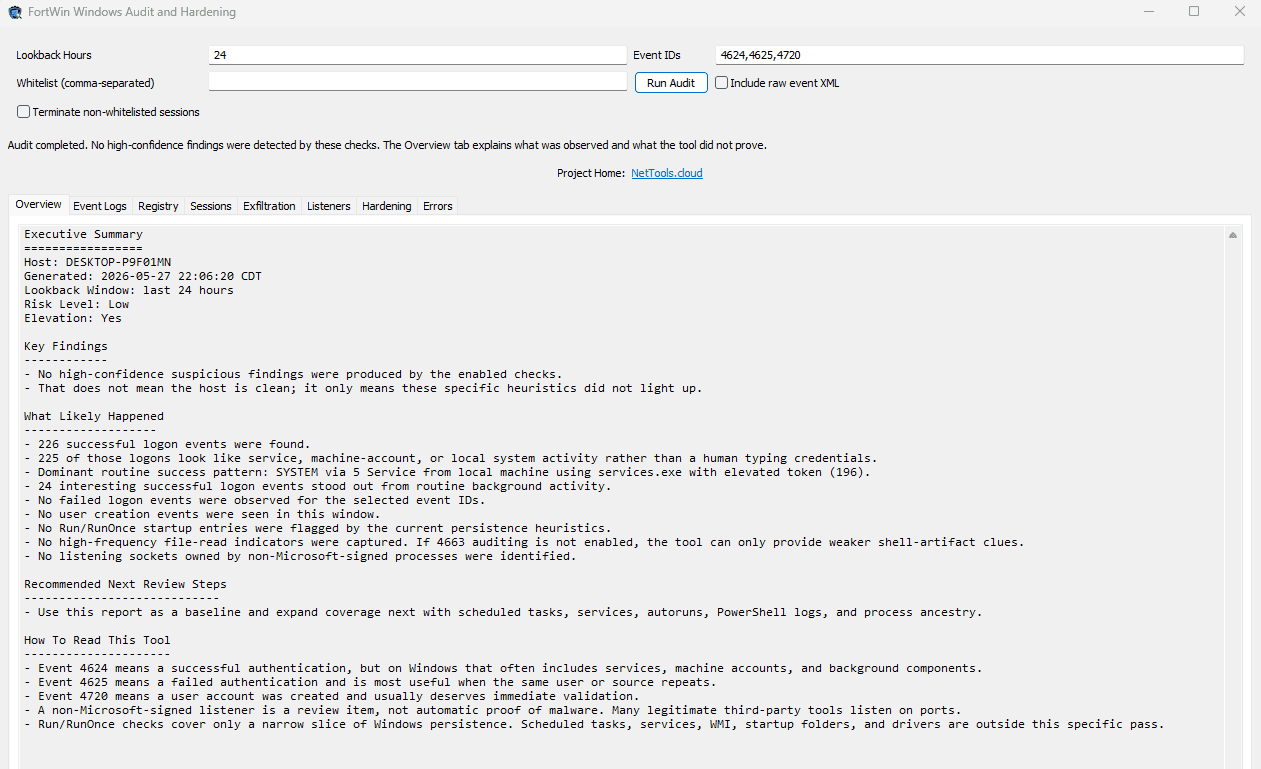Viewport: 1261px width, 769px height.
Task: Toggle Terminate non-whitelisted sessions checkbox
Action: pos(108,112)
